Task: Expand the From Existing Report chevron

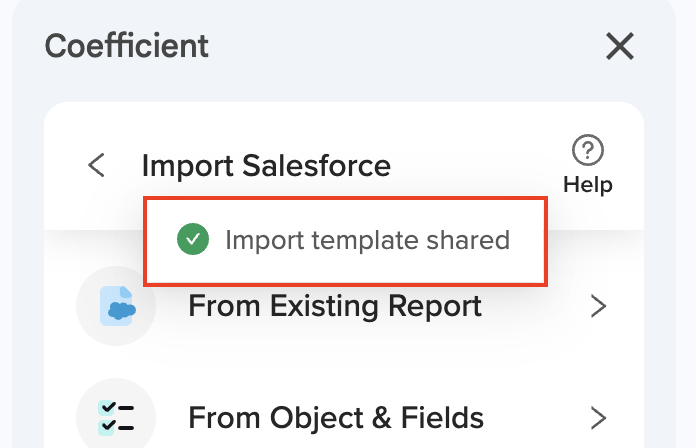Action: [599, 306]
